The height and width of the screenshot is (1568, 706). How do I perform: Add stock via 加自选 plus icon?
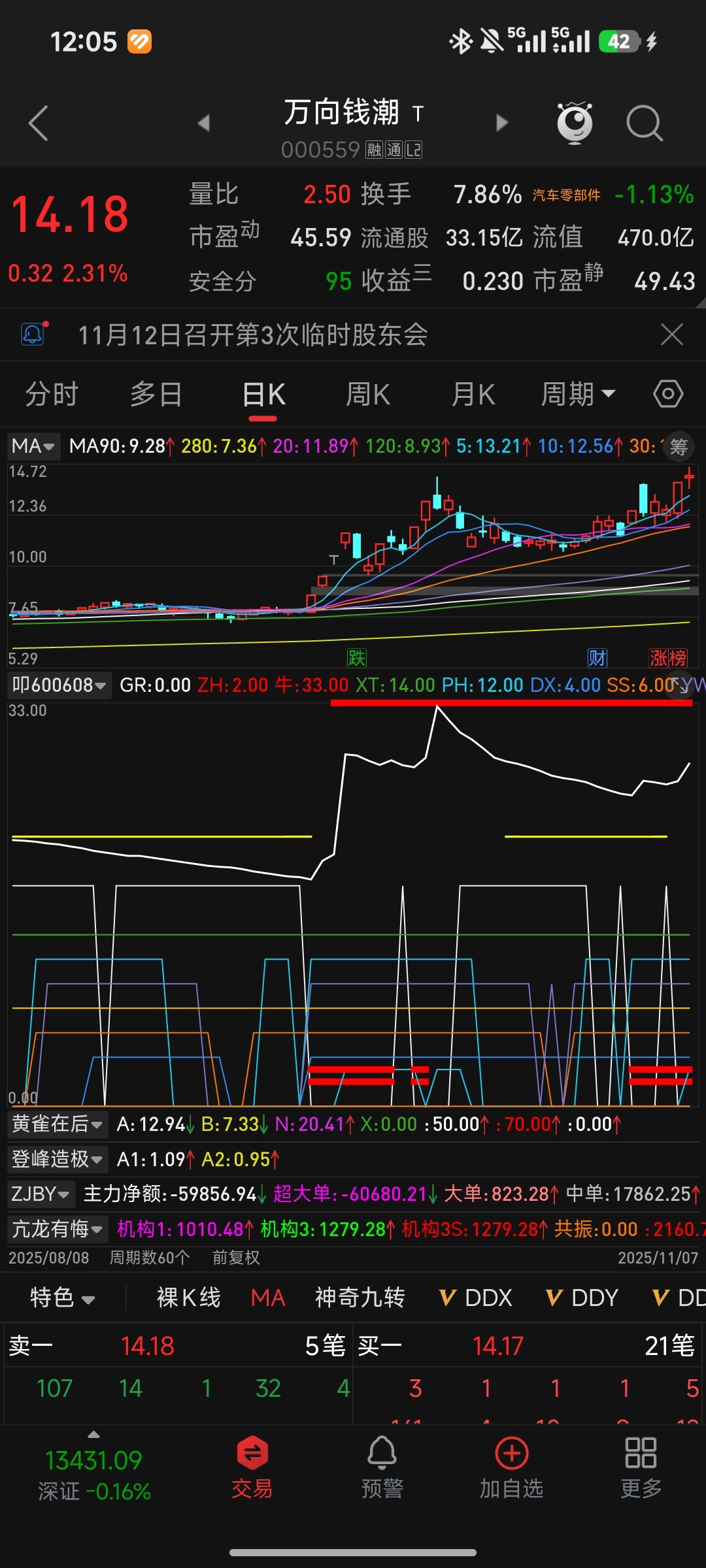click(x=512, y=1467)
